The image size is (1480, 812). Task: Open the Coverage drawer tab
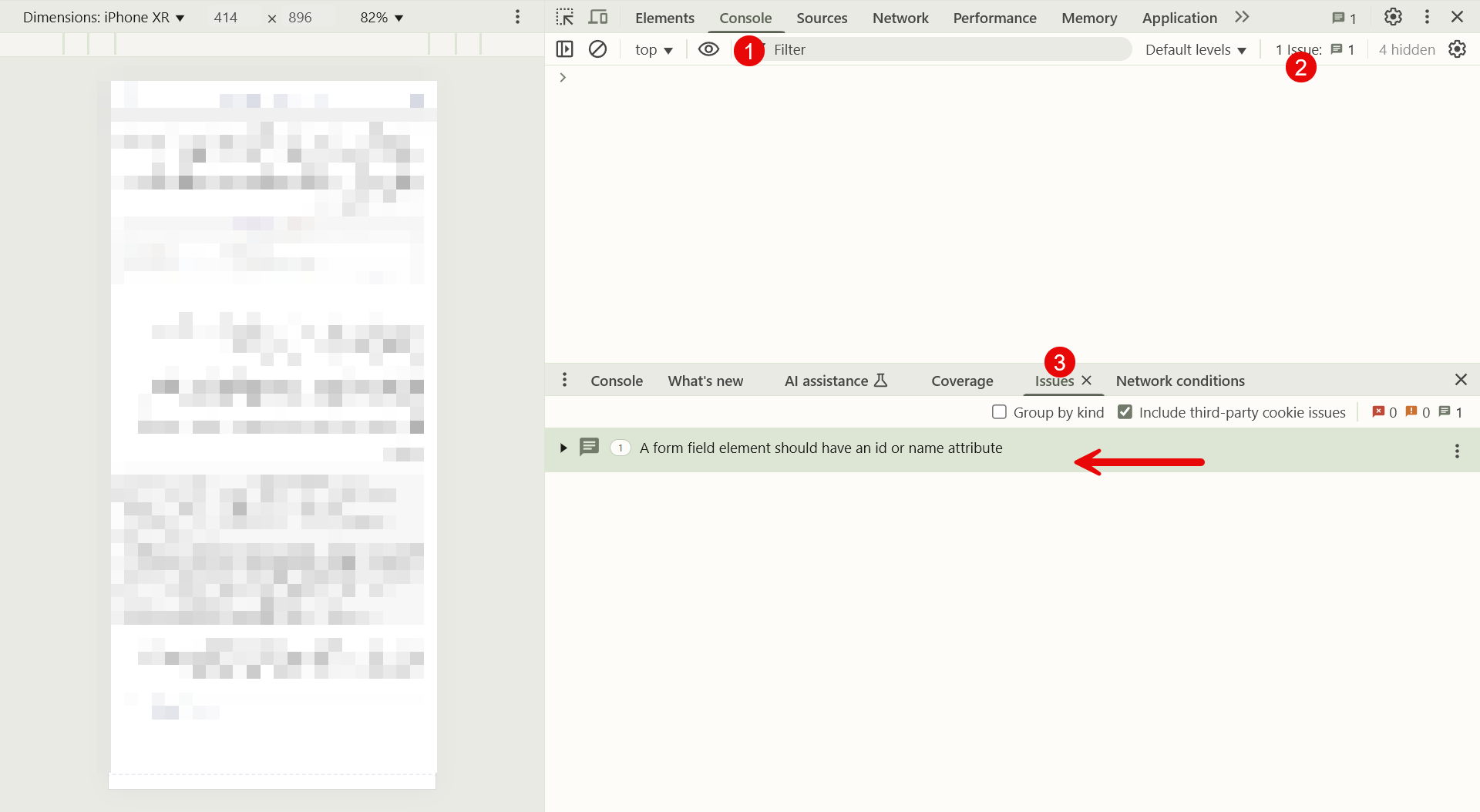coord(962,381)
